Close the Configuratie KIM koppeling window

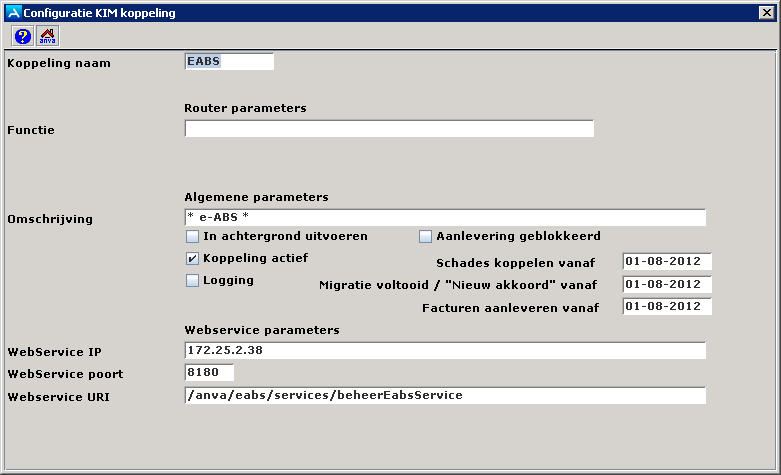pos(766,11)
